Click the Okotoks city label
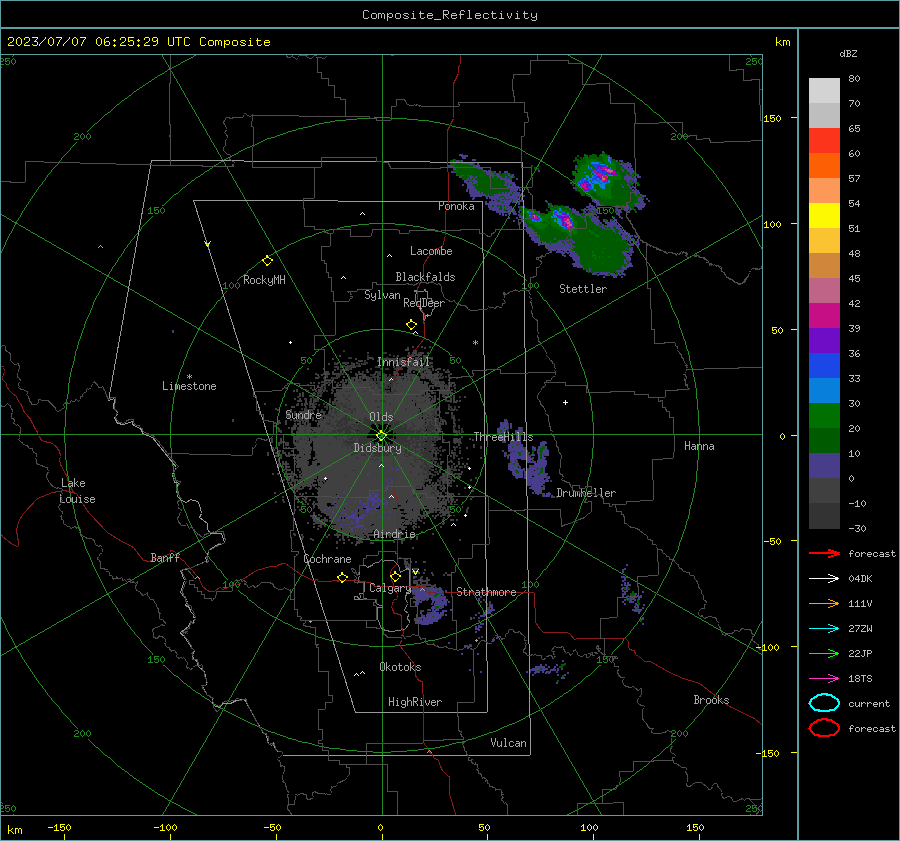Image resolution: width=900 pixels, height=841 pixels. 400,667
